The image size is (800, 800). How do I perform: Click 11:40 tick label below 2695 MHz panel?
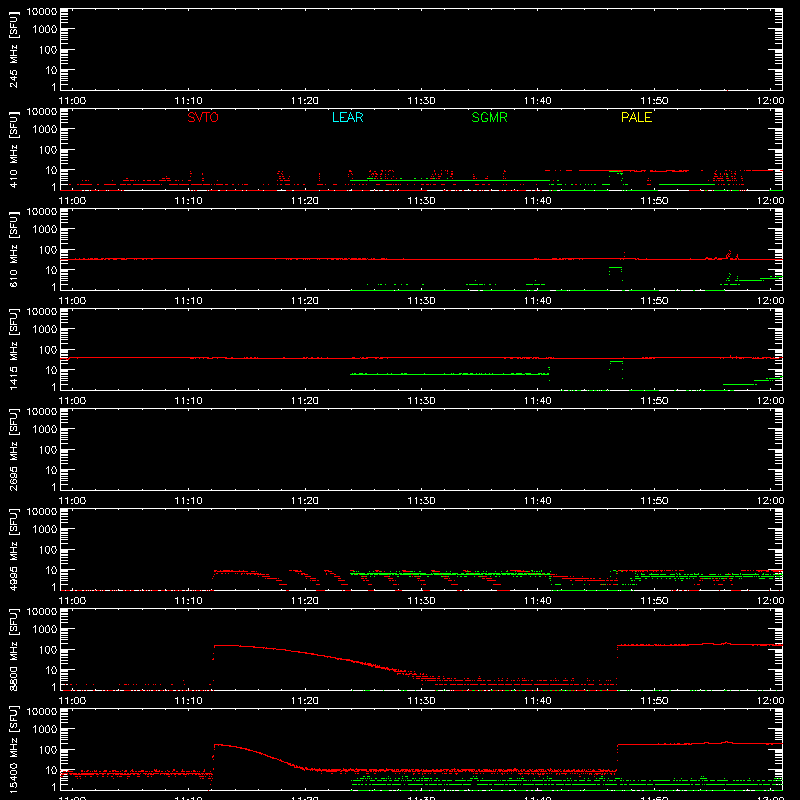538,501
